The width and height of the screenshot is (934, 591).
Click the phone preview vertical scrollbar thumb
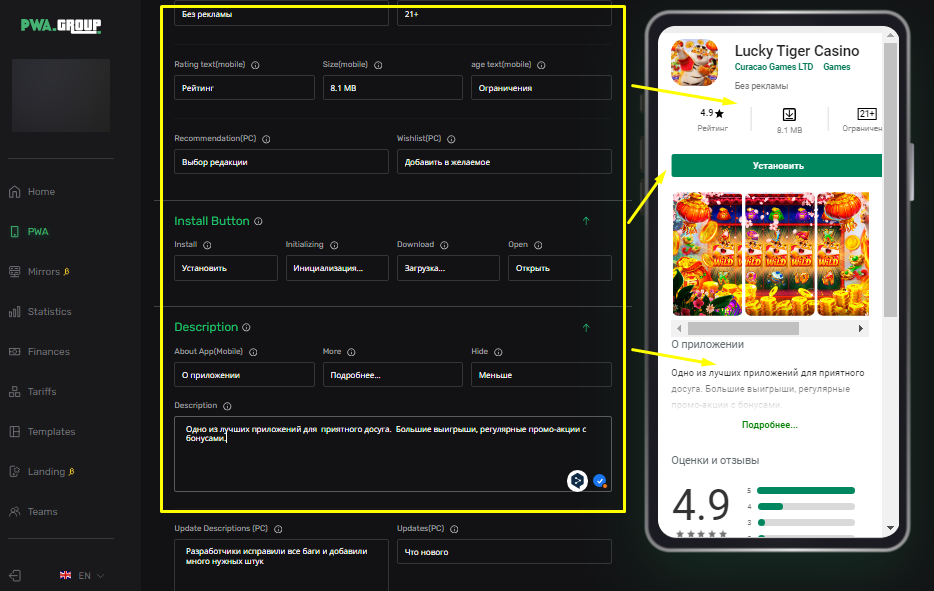(x=890, y=179)
